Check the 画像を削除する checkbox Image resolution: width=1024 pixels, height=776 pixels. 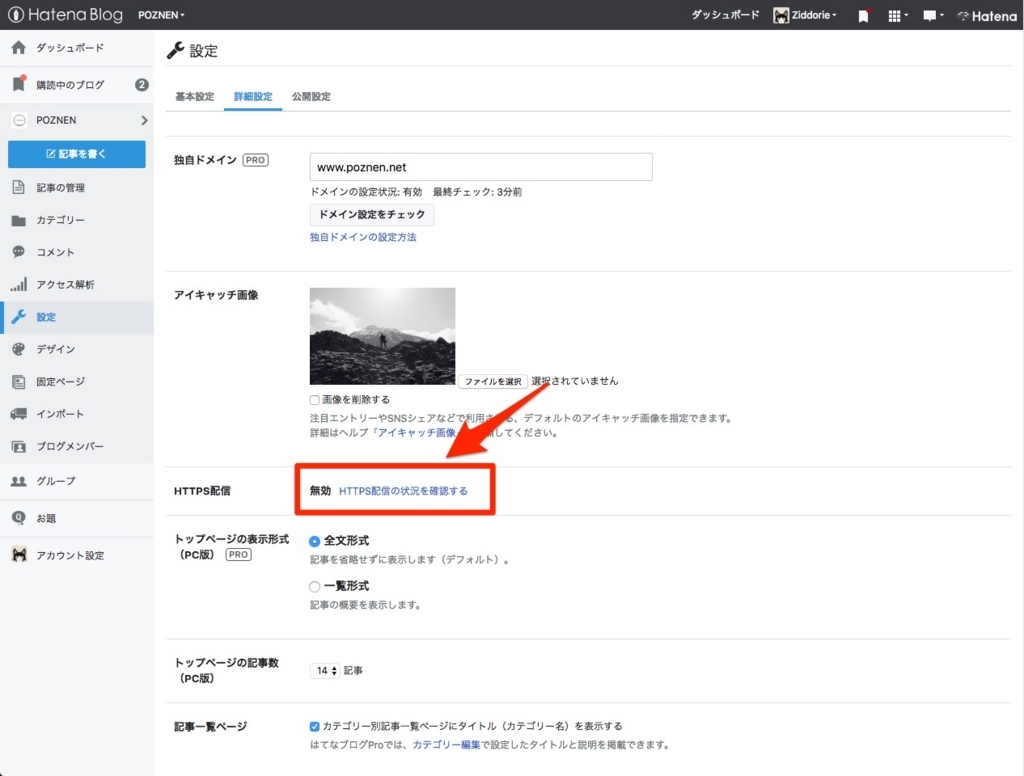pyautogui.click(x=315, y=399)
